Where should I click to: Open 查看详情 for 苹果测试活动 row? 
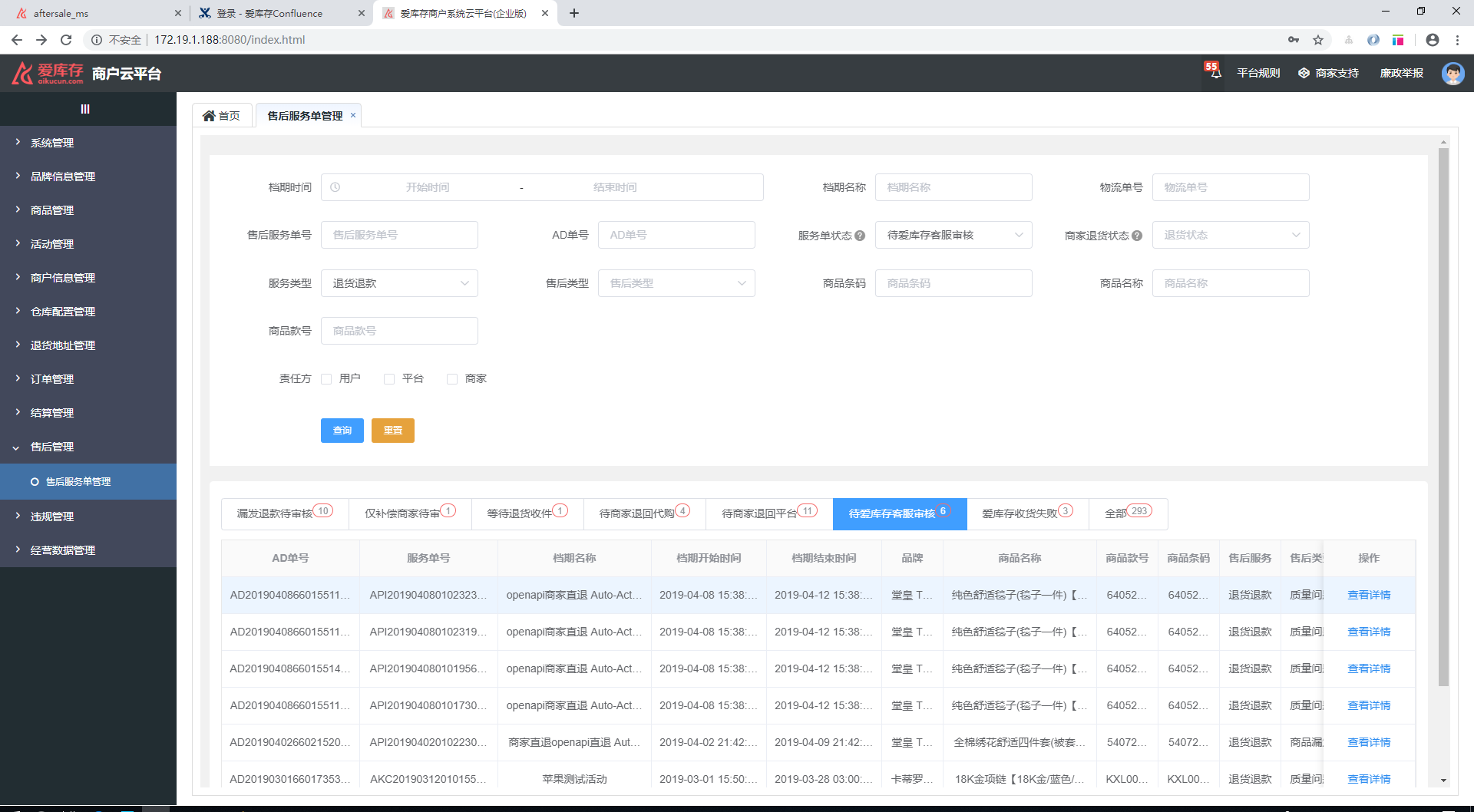tap(1369, 779)
